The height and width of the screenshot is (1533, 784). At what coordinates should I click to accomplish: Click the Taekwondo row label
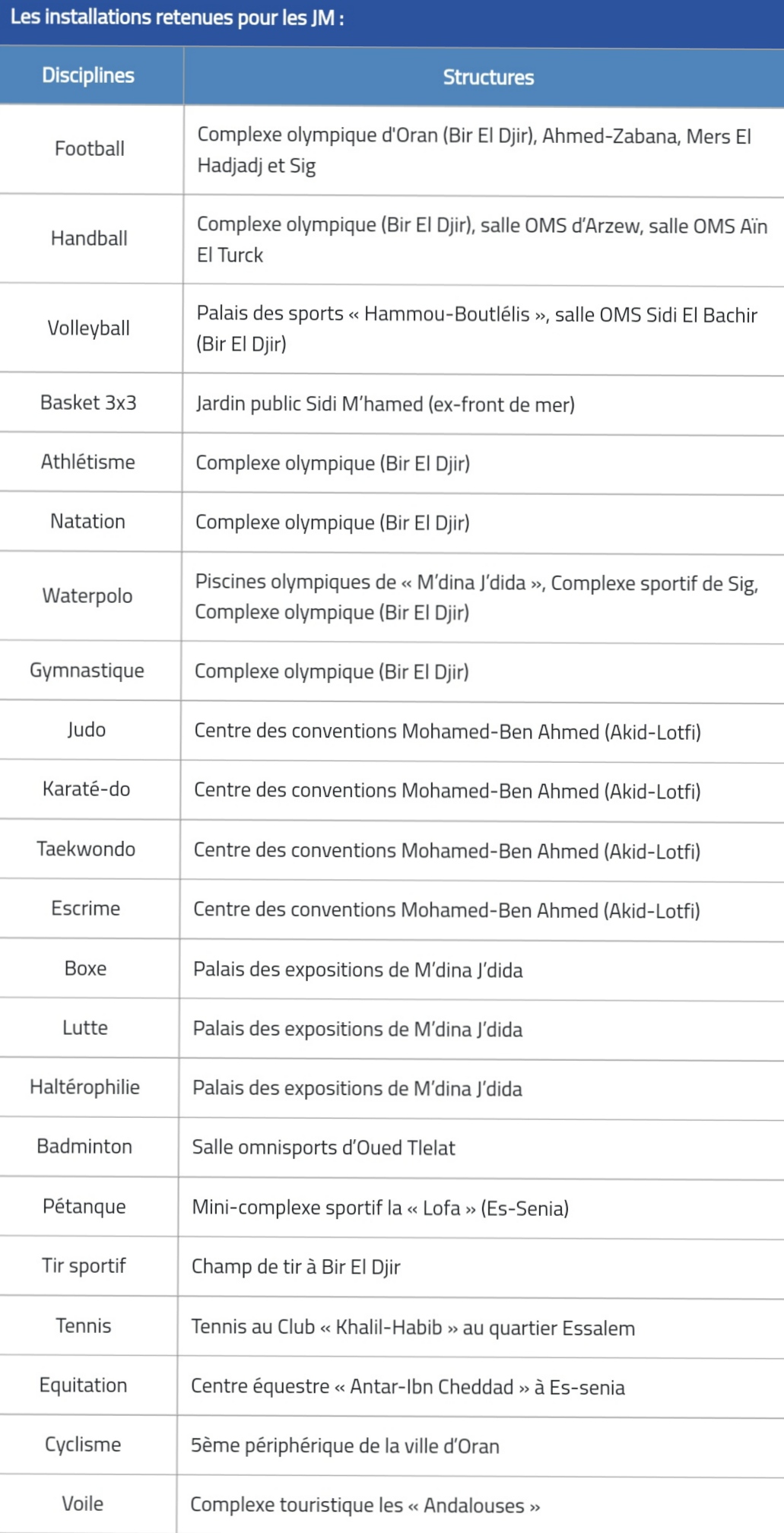[x=86, y=849]
